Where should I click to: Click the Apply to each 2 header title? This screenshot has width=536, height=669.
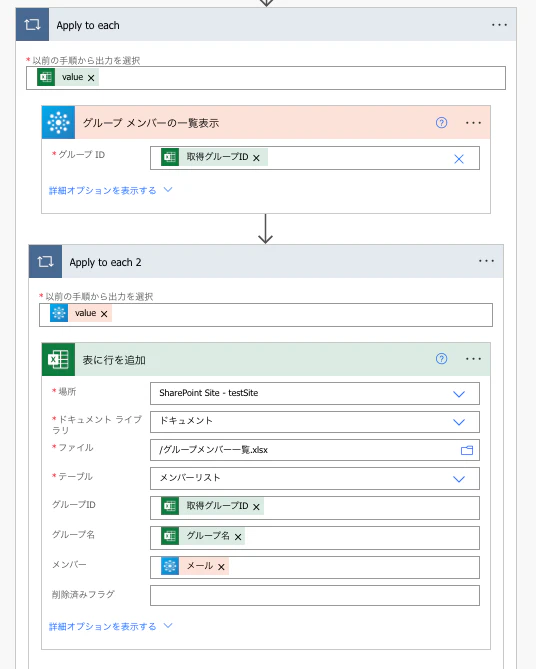(105, 262)
